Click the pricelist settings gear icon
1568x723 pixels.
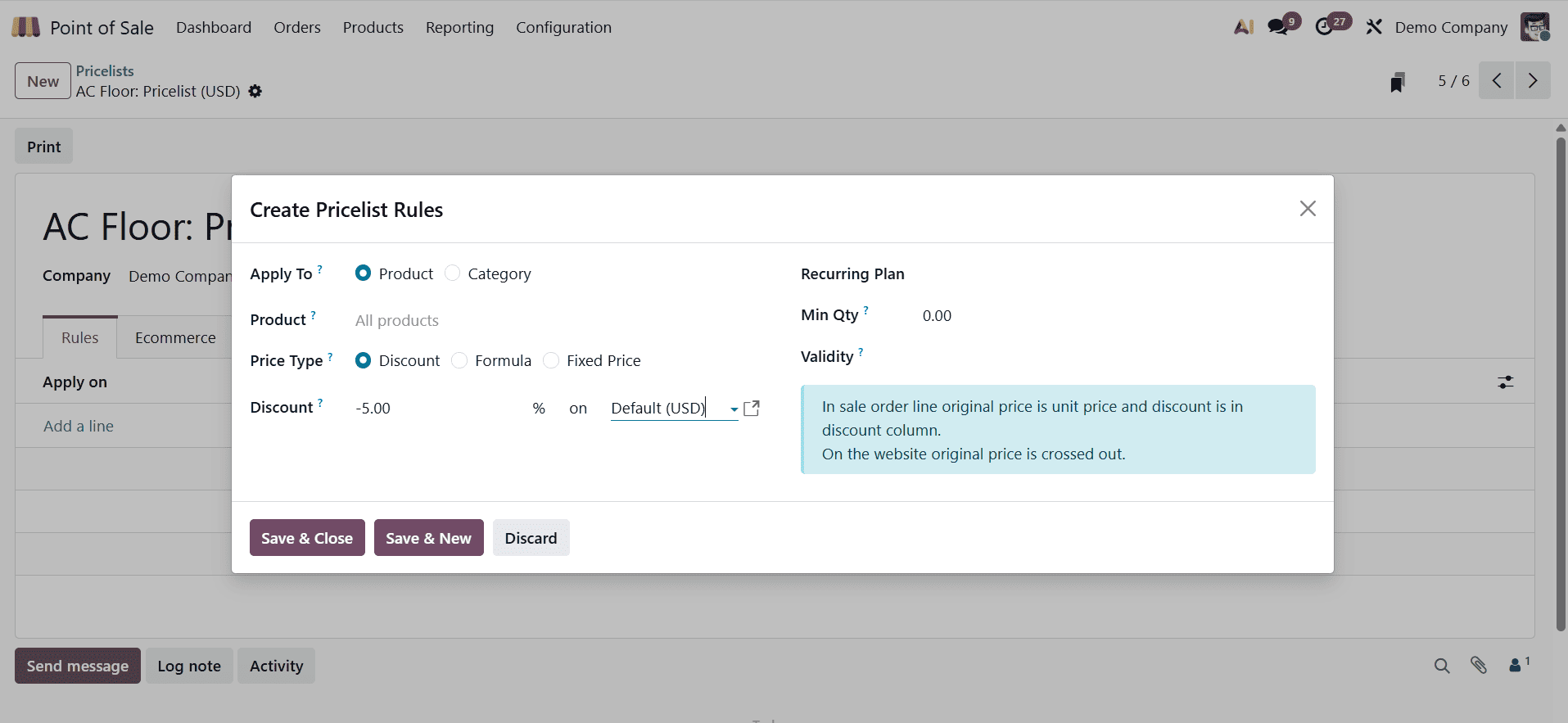tap(255, 91)
